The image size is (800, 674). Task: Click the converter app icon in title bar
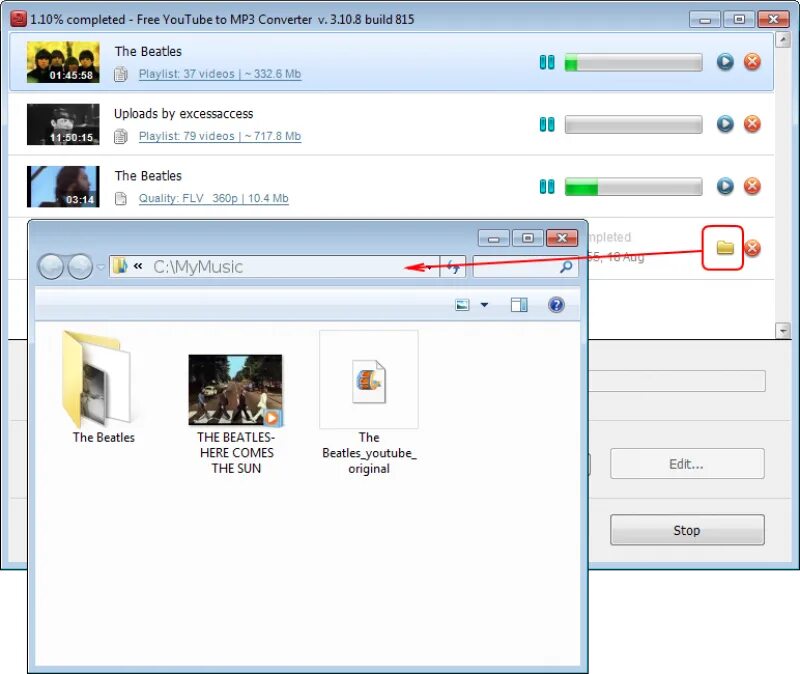(x=18, y=19)
